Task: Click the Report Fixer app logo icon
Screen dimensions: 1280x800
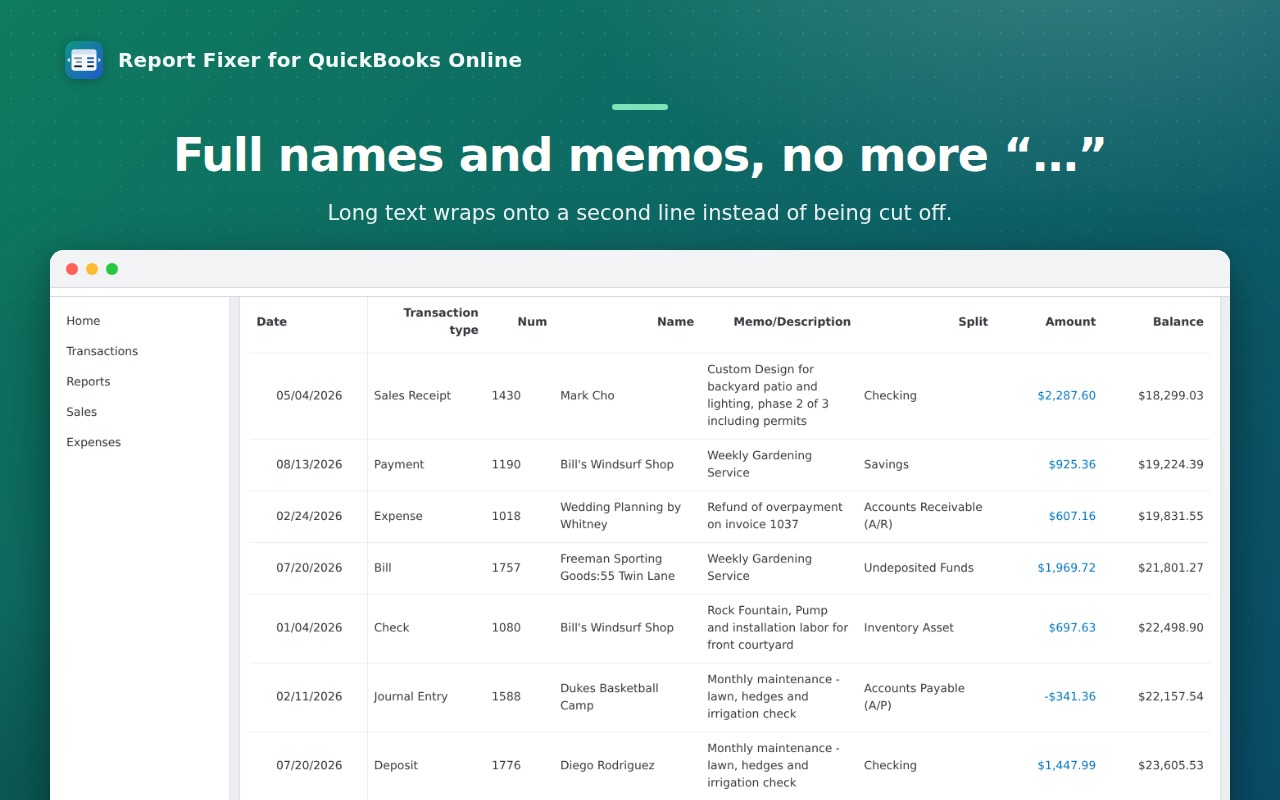Action: 84,60
